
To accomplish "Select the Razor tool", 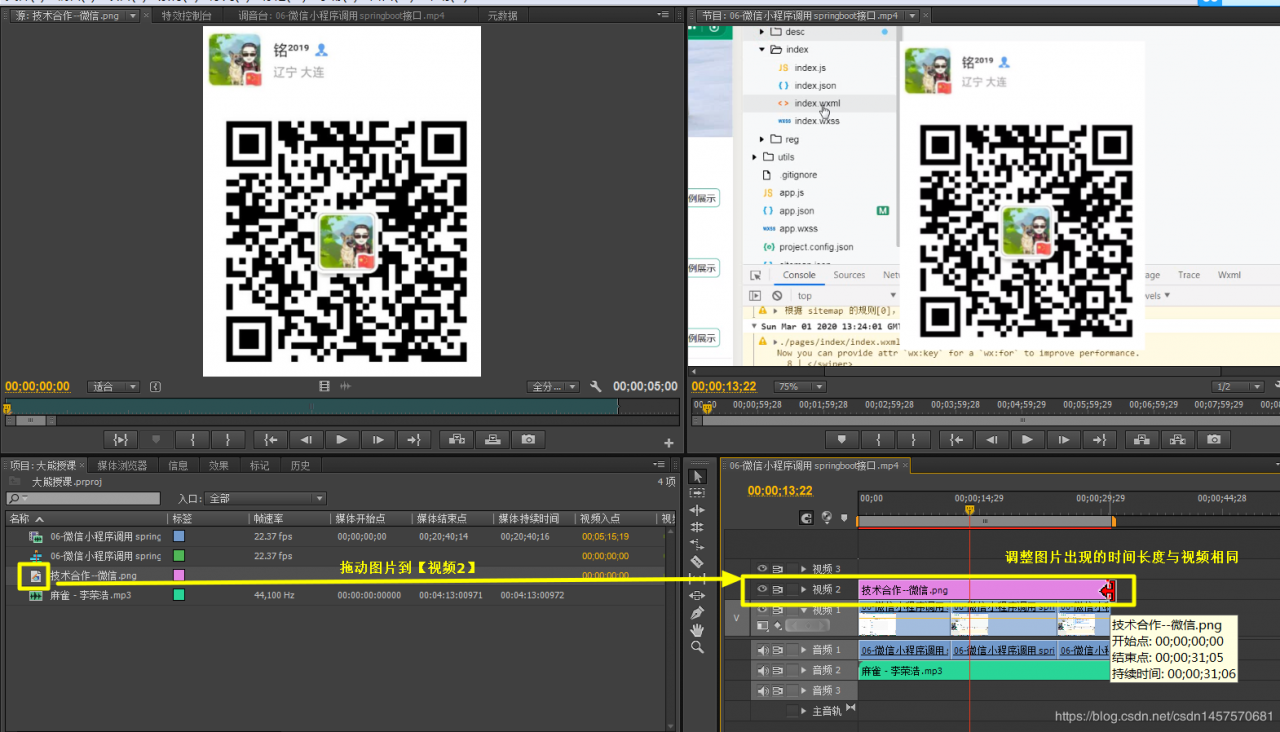I will click(698, 561).
